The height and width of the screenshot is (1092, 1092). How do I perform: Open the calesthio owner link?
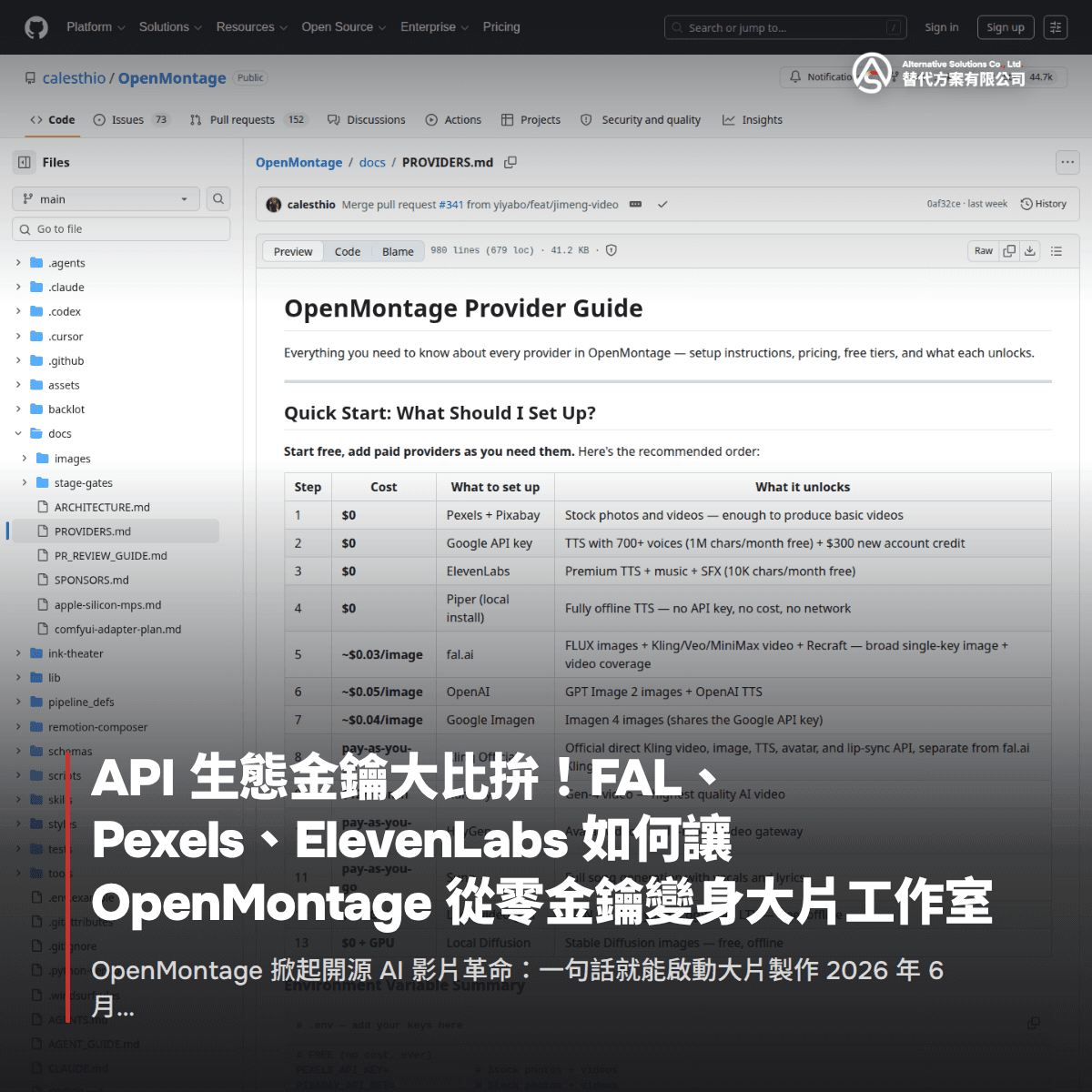pos(74,78)
